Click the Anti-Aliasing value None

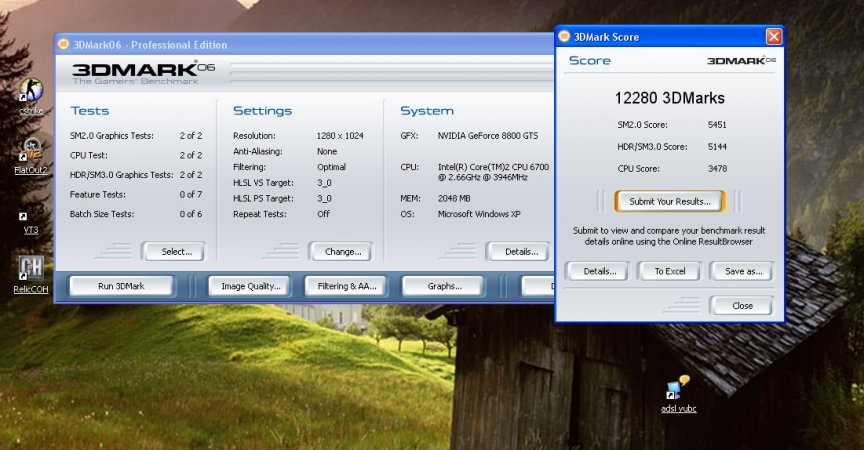point(327,151)
